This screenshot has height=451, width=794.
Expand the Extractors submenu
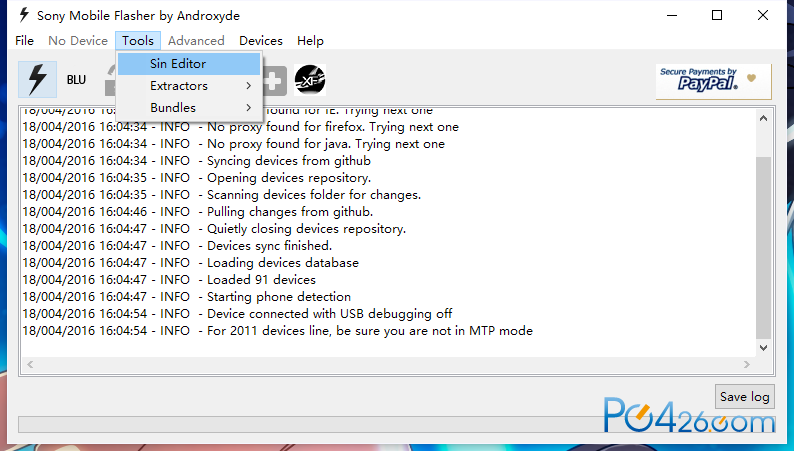189,86
